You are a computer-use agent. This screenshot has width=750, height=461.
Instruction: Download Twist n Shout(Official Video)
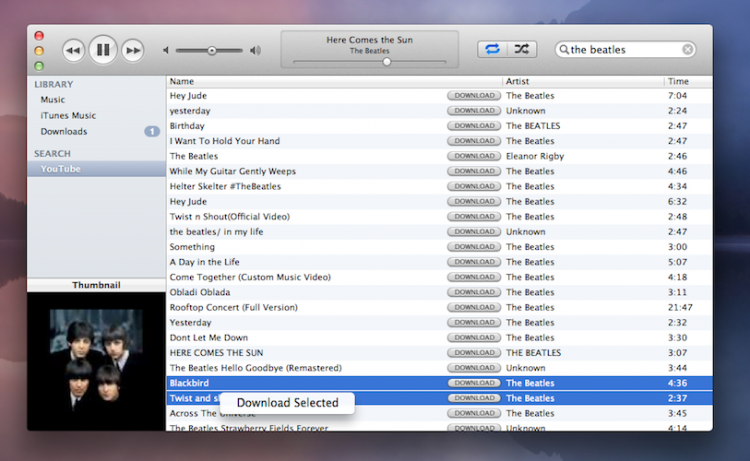474,217
